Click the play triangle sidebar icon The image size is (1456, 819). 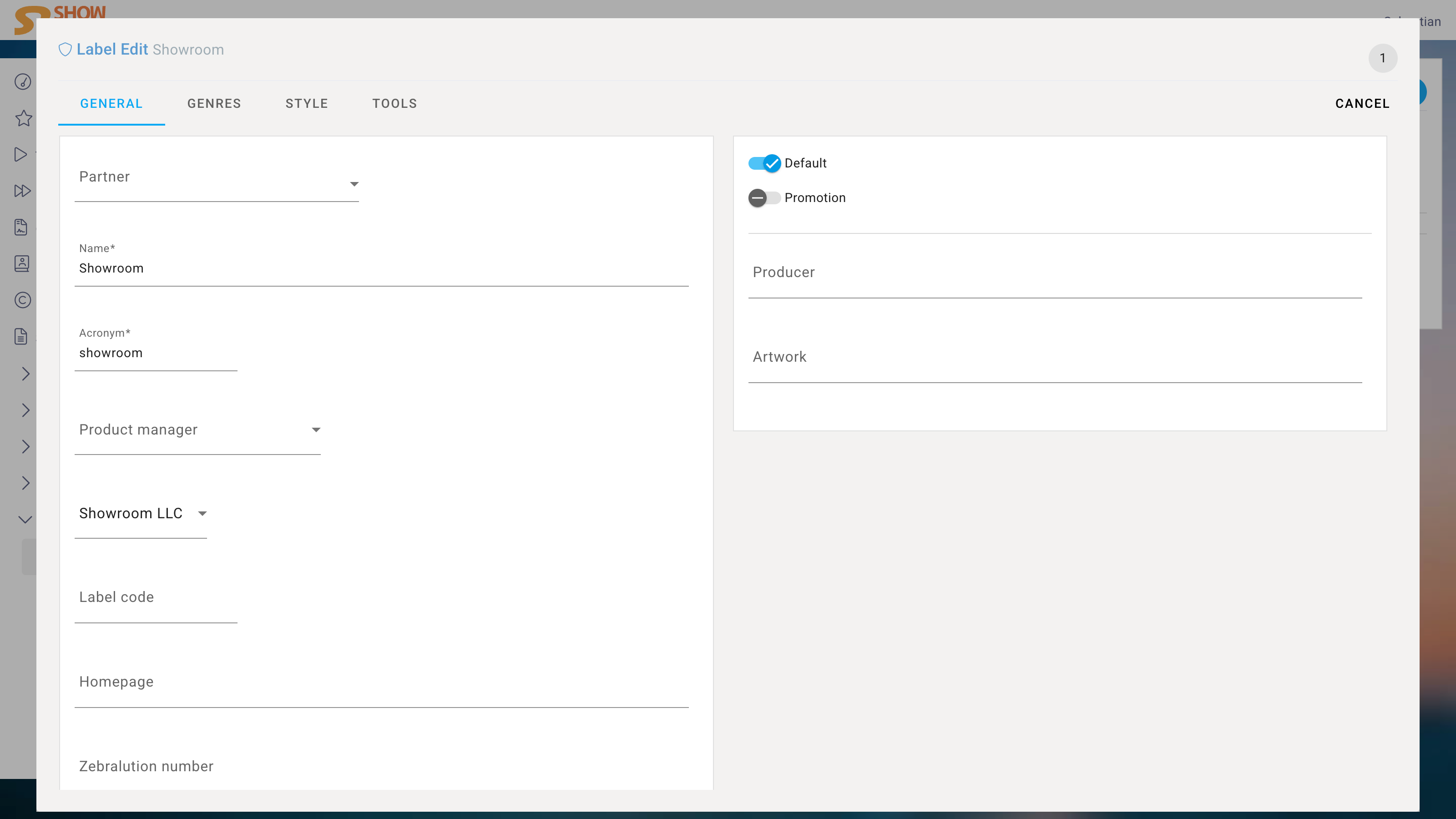(21, 154)
